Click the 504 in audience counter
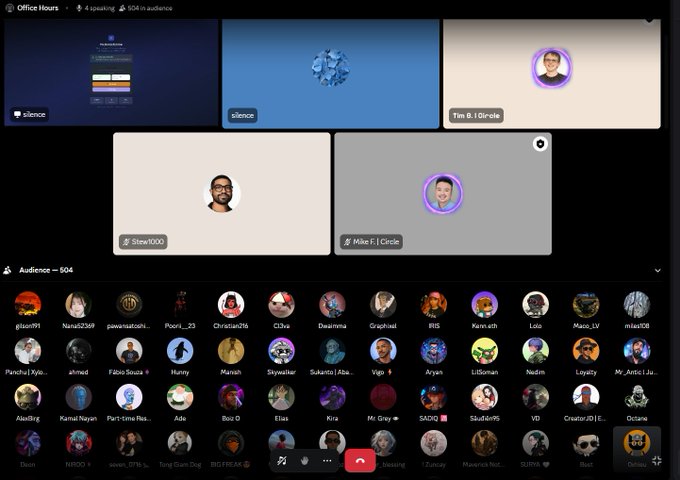This screenshot has width=680, height=480. click(x=145, y=8)
